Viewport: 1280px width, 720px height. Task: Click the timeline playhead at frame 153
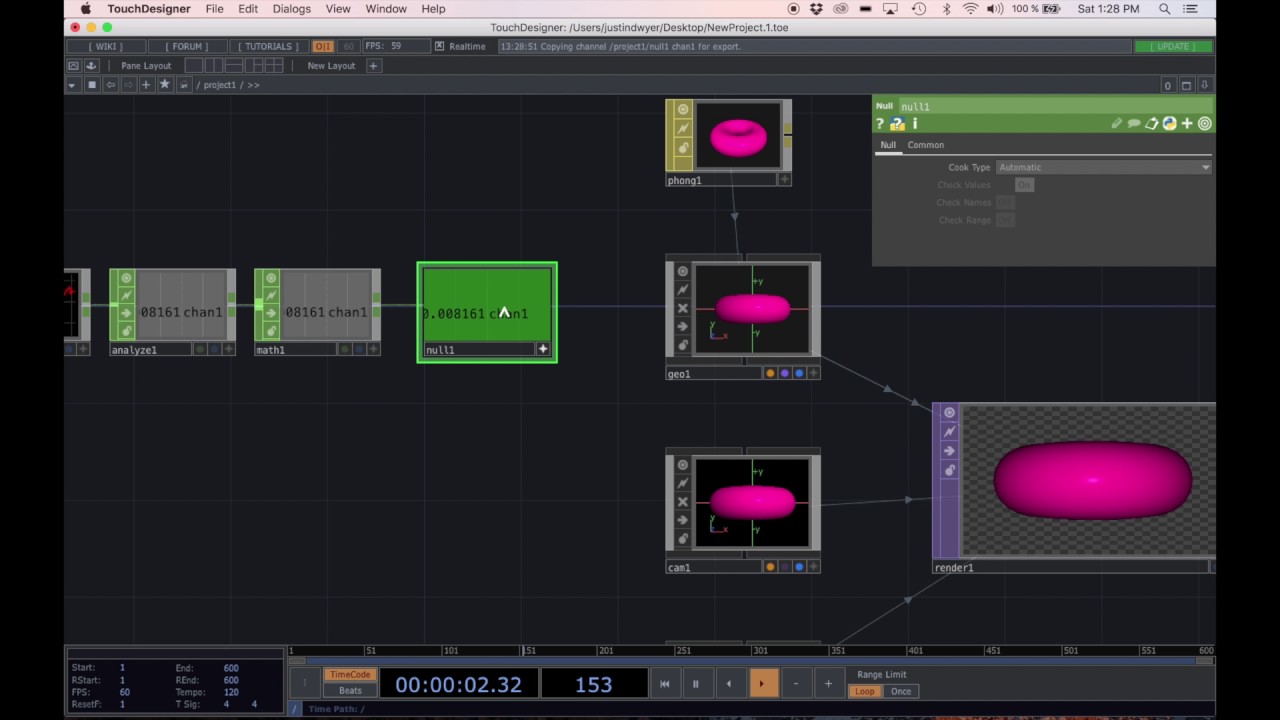tap(523, 650)
